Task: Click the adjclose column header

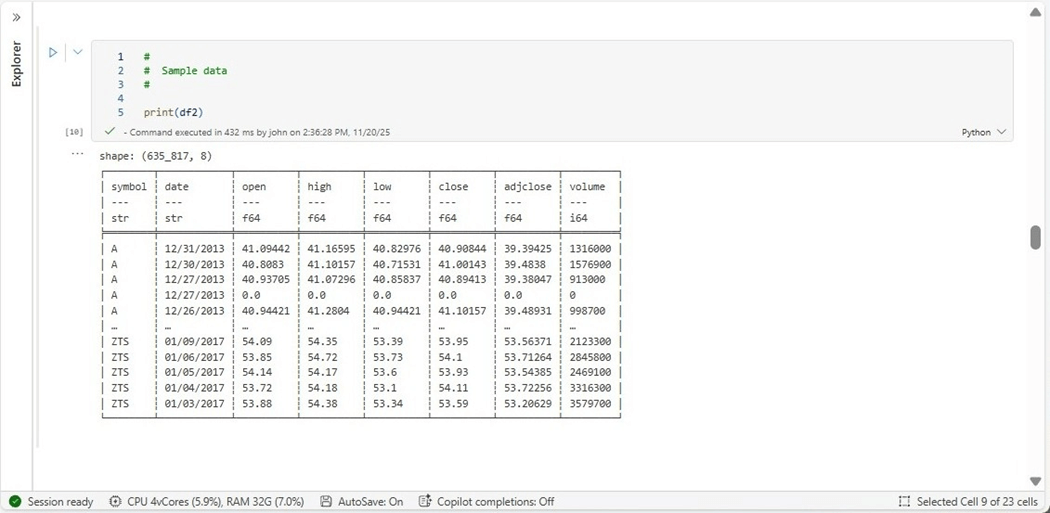Action: click(528, 187)
